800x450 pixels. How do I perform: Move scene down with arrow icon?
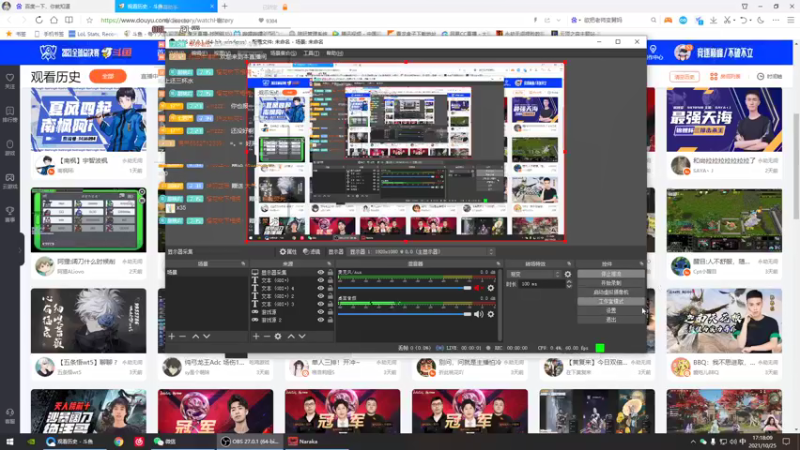point(207,336)
